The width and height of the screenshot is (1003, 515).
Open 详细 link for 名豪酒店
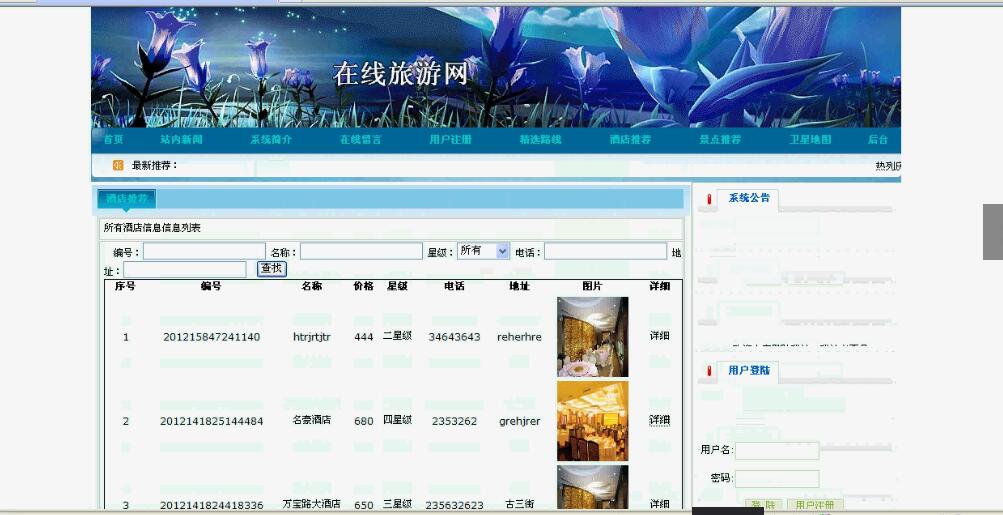click(x=659, y=420)
